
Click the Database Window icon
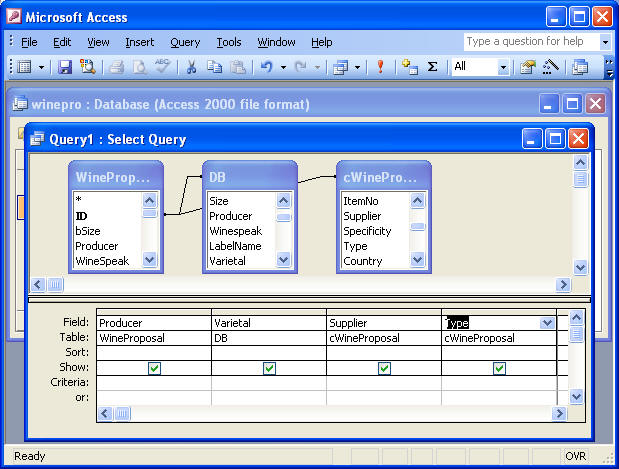coord(580,67)
